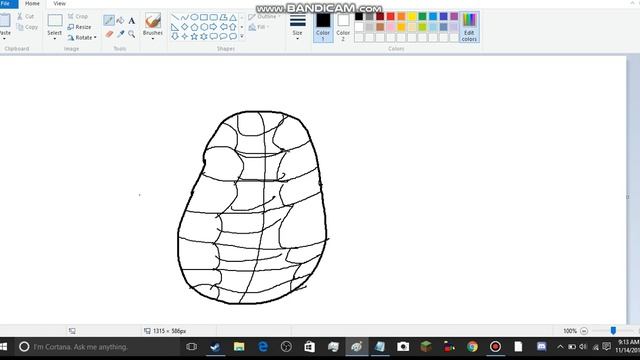
Task: Expand the Shapes gallery More arrow
Action: click(x=242, y=36)
